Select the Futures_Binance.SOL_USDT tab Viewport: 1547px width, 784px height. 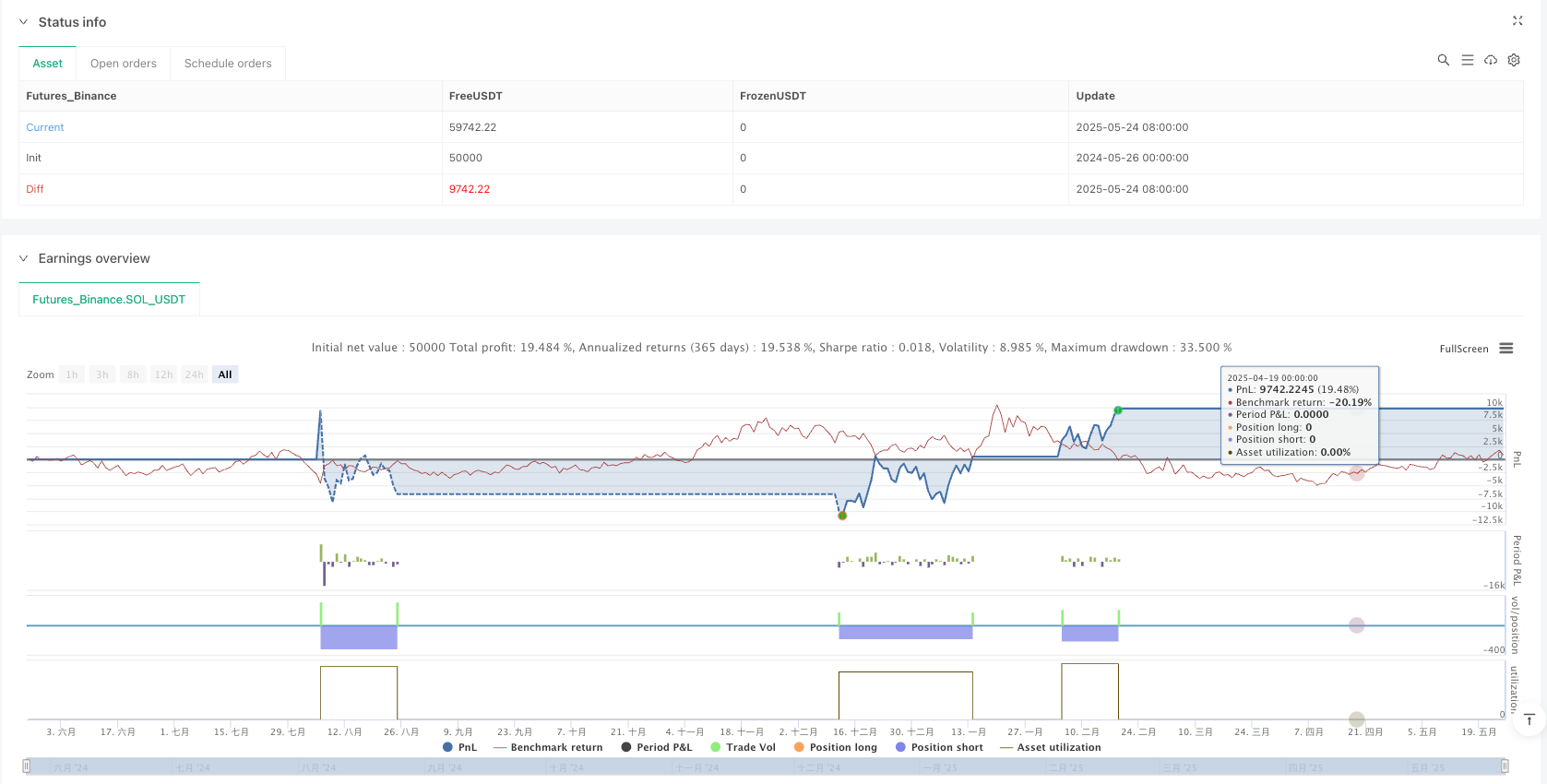tap(109, 300)
